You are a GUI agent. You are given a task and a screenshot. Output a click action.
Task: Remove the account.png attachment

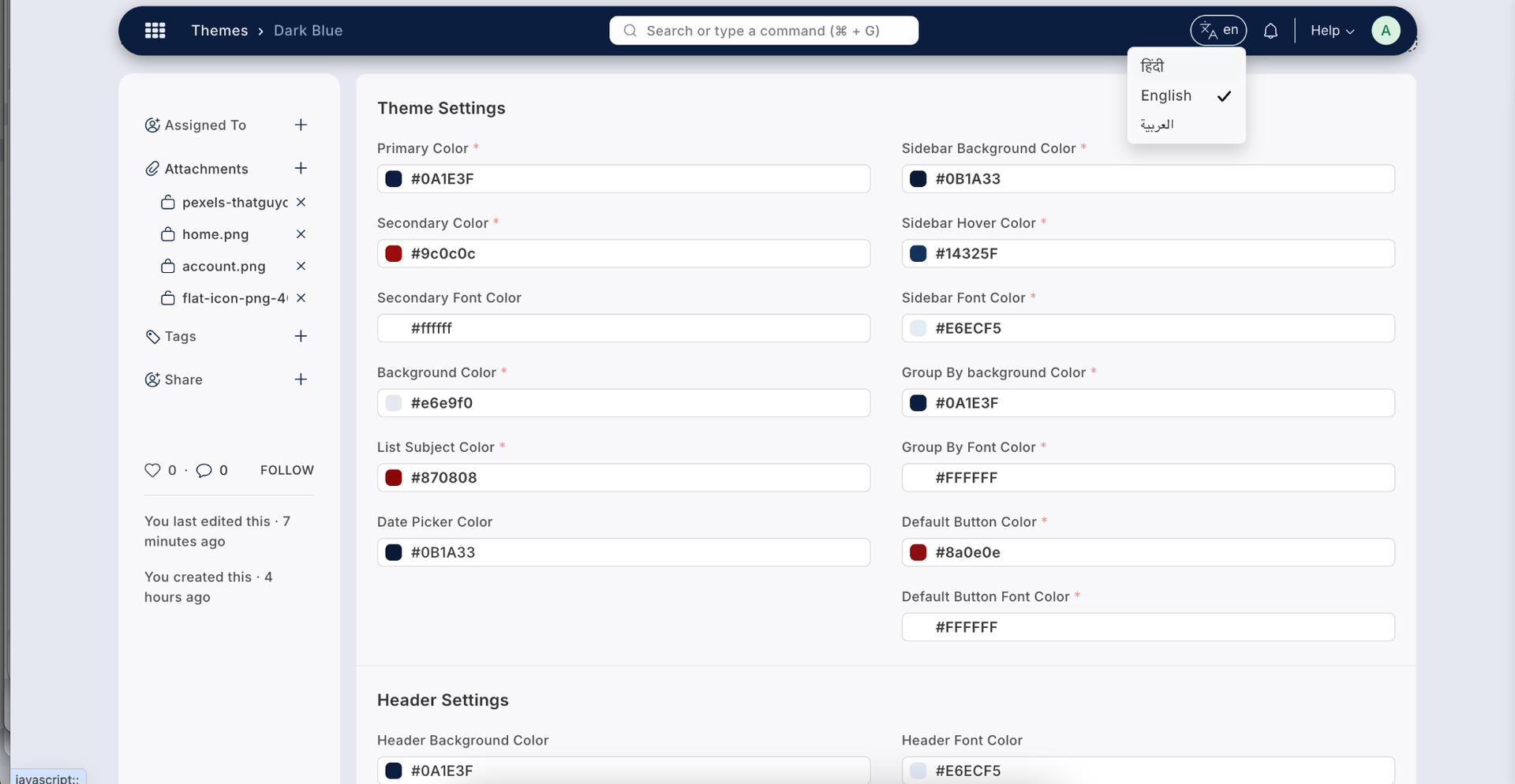pos(301,266)
